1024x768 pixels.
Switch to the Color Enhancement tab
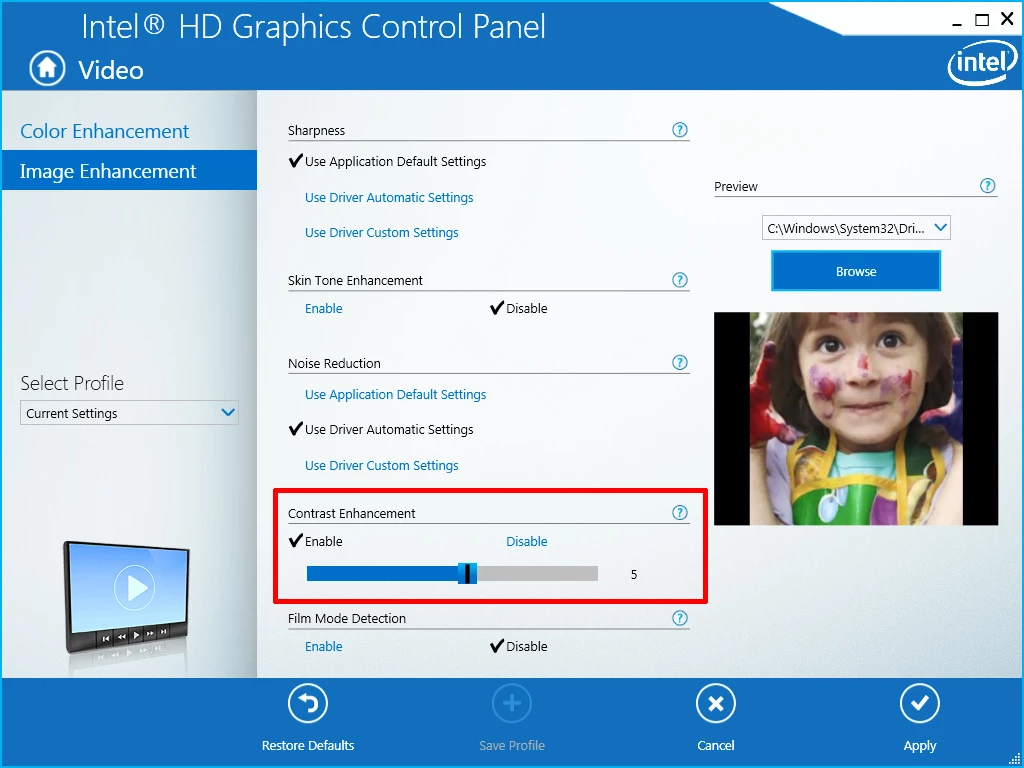104,131
